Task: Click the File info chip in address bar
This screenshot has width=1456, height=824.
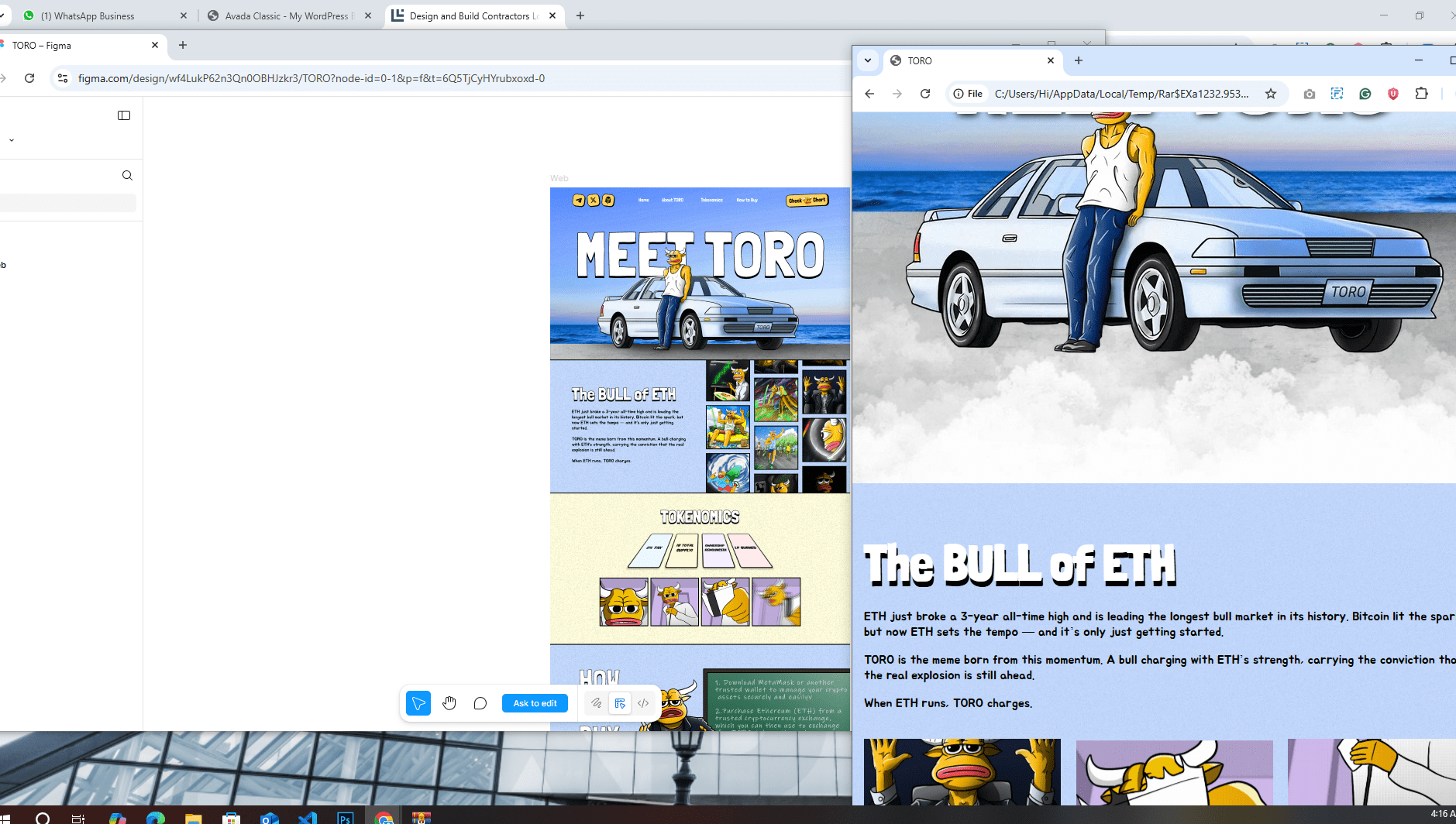Action: (x=968, y=94)
